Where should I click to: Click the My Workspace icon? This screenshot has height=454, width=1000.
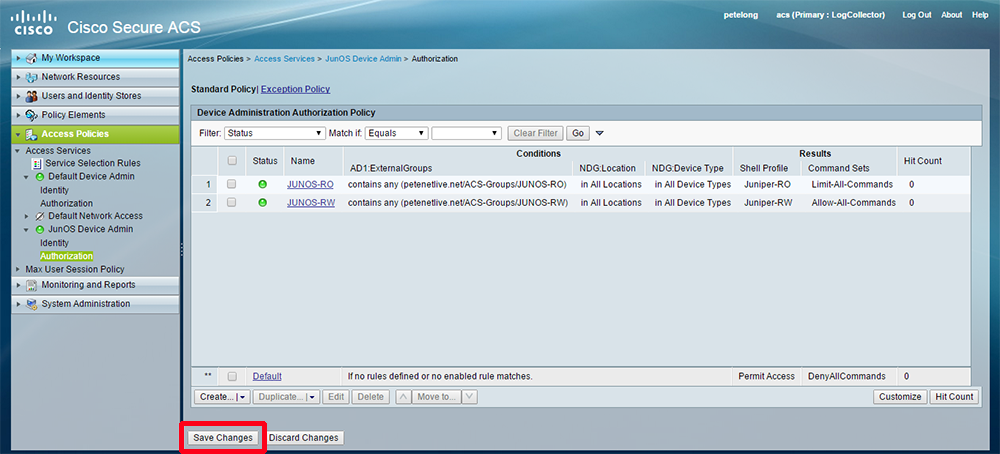(31, 58)
